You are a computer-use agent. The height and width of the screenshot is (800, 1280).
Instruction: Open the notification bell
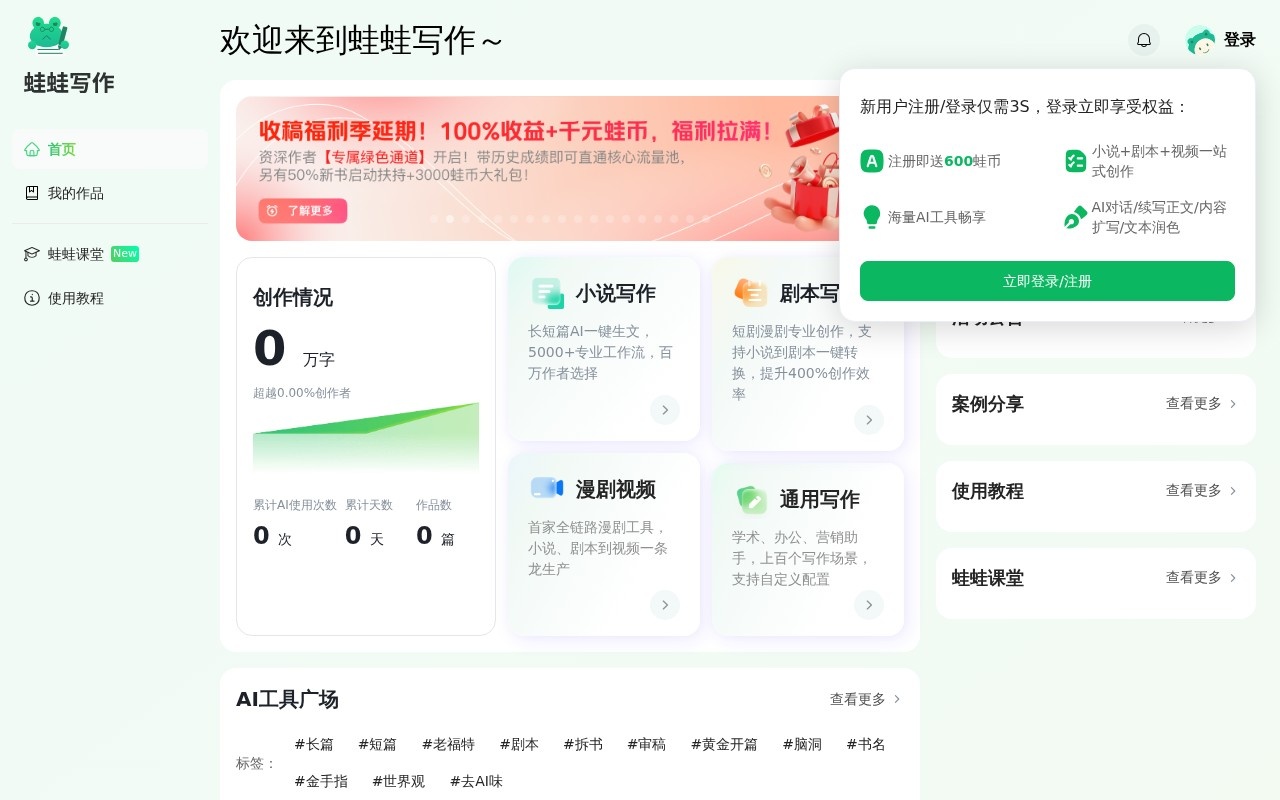point(1144,40)
